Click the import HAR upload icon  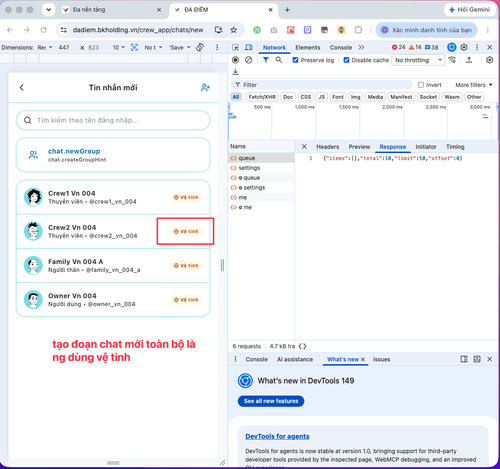[469, 60]
